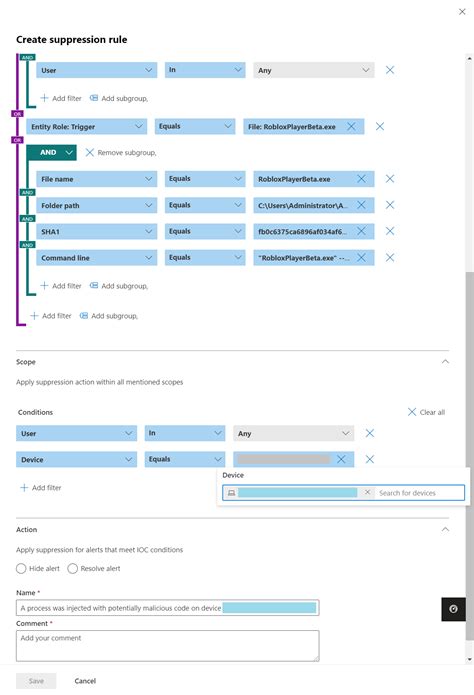Collapse the Action section

coord(445,529)
